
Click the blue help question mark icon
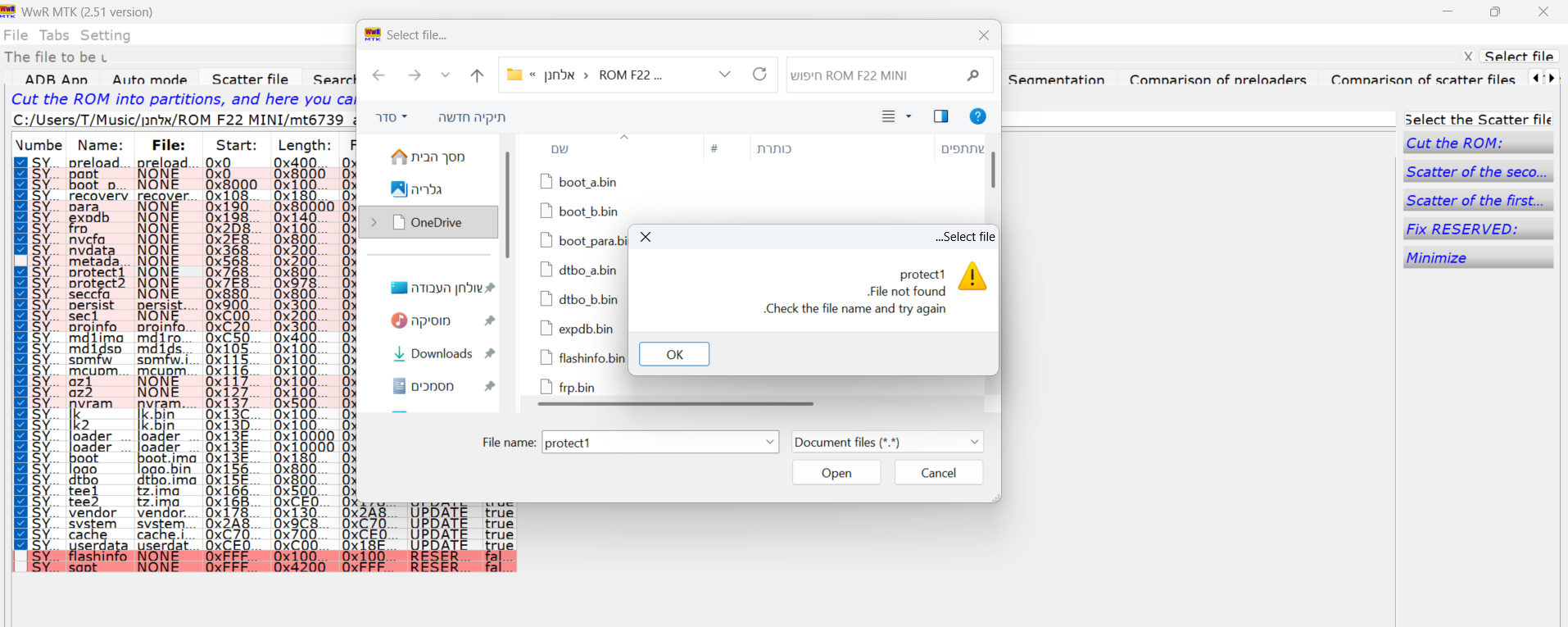(977, 116)
